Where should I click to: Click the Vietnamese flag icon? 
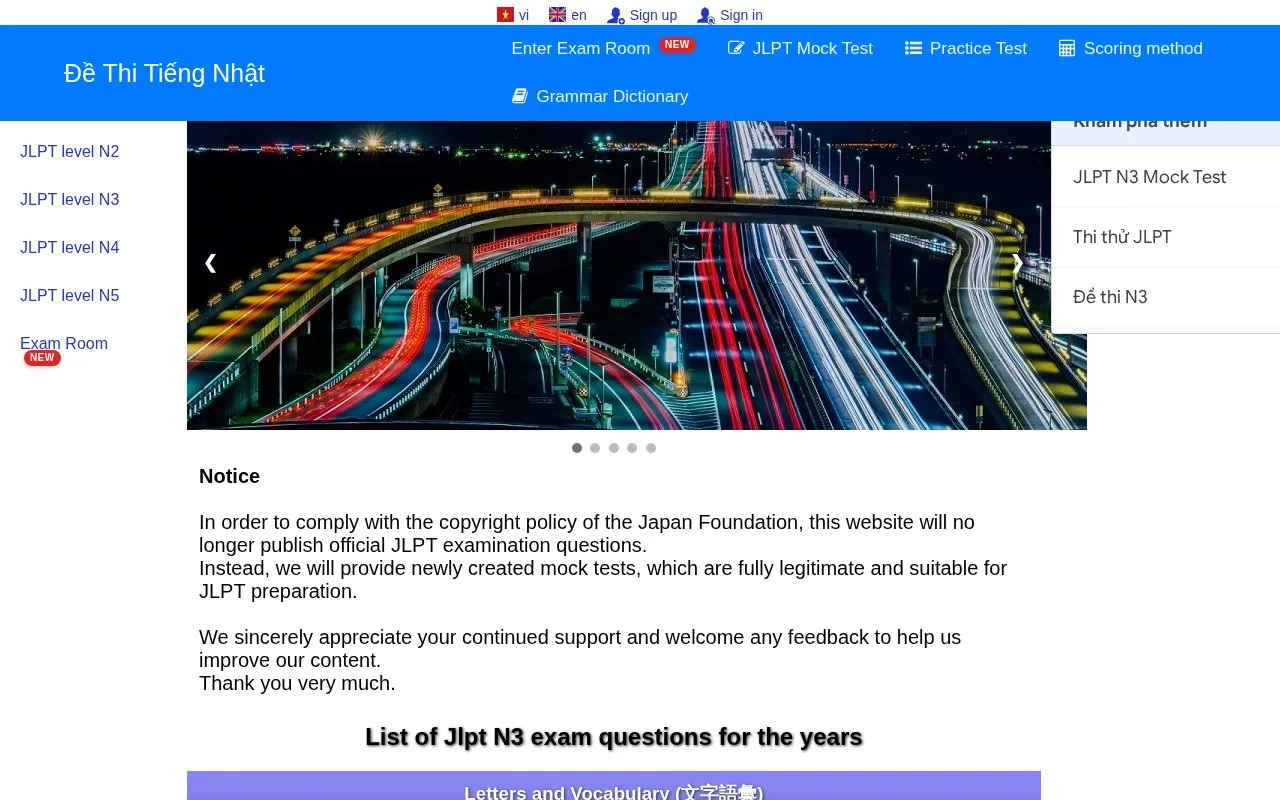click(505, 15)
